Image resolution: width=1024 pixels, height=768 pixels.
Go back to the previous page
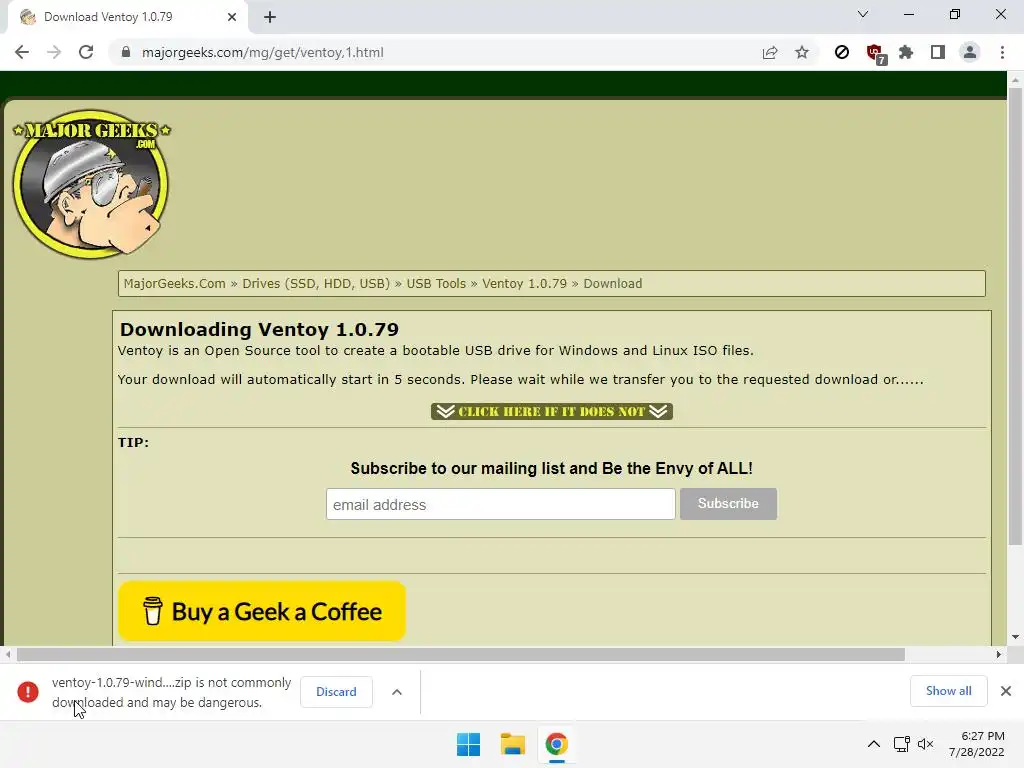(22, 52)
